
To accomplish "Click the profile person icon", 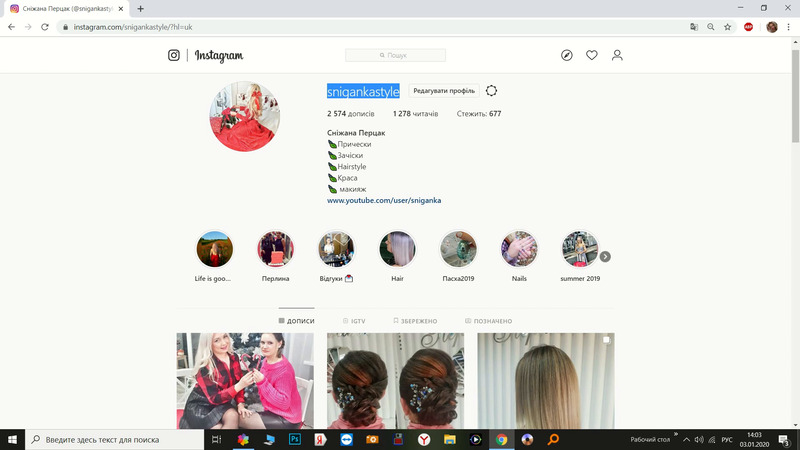I will (617, 56).
